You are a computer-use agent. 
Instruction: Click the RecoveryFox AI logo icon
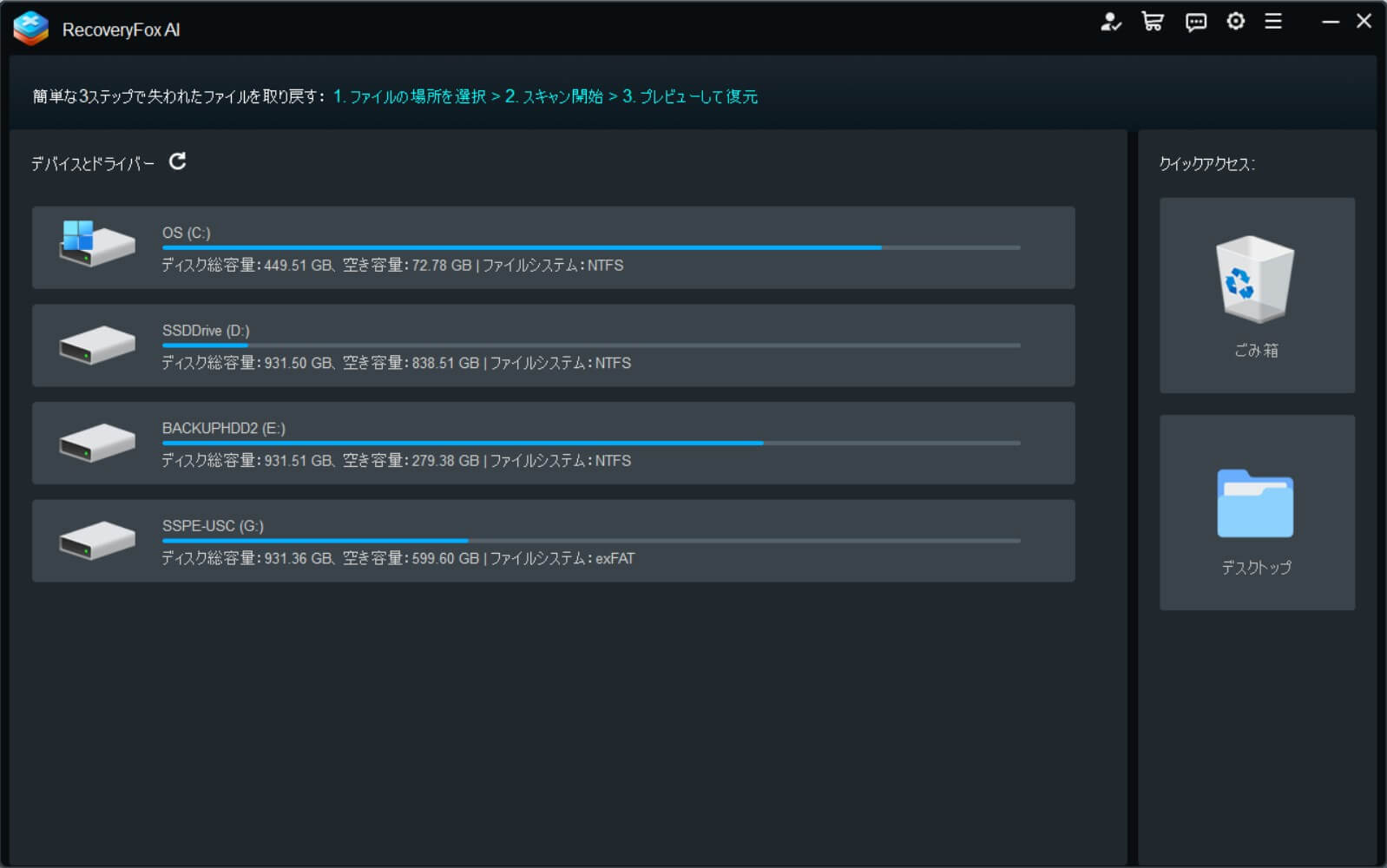31,29
